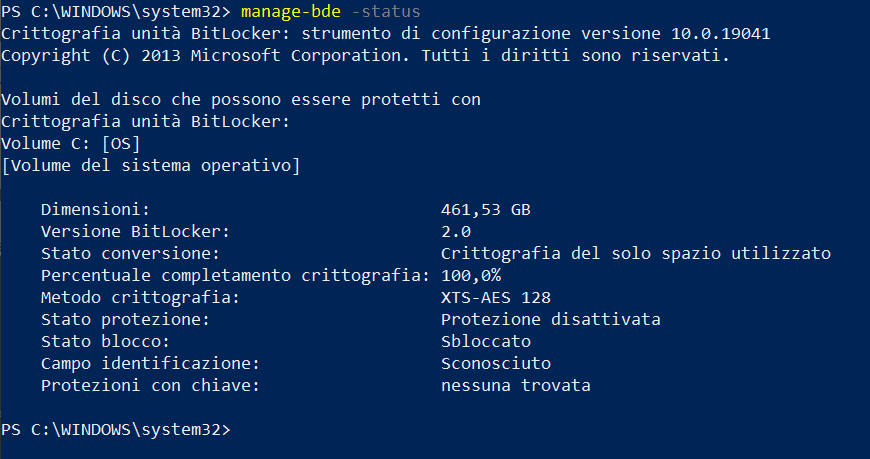Click the [Volume del sistema operativo] text
The width and height of the screenshot is (870, 459).
(x=150, y=165)
